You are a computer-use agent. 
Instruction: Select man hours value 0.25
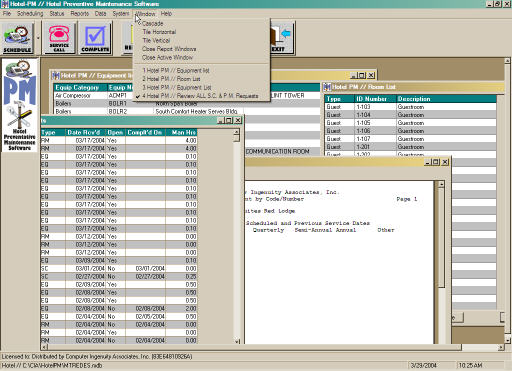[x=181, y=276]
